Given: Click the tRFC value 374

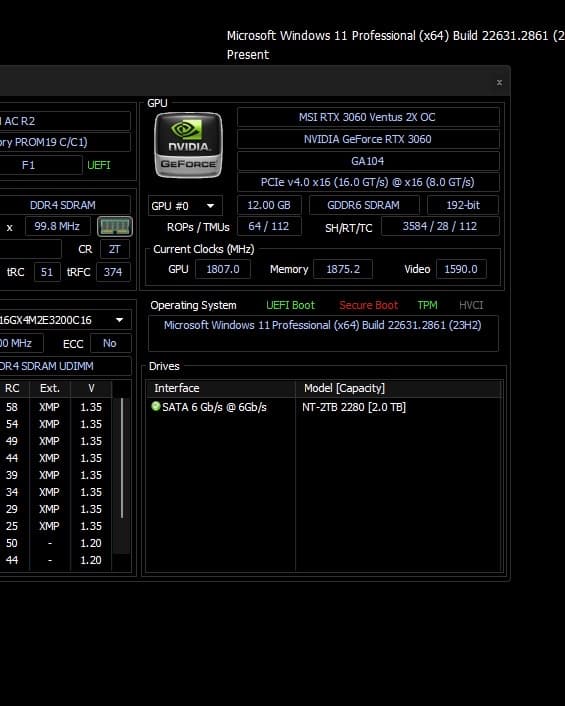Looking at the screenshot, I should pyautogui.click(x=113, y=272).
